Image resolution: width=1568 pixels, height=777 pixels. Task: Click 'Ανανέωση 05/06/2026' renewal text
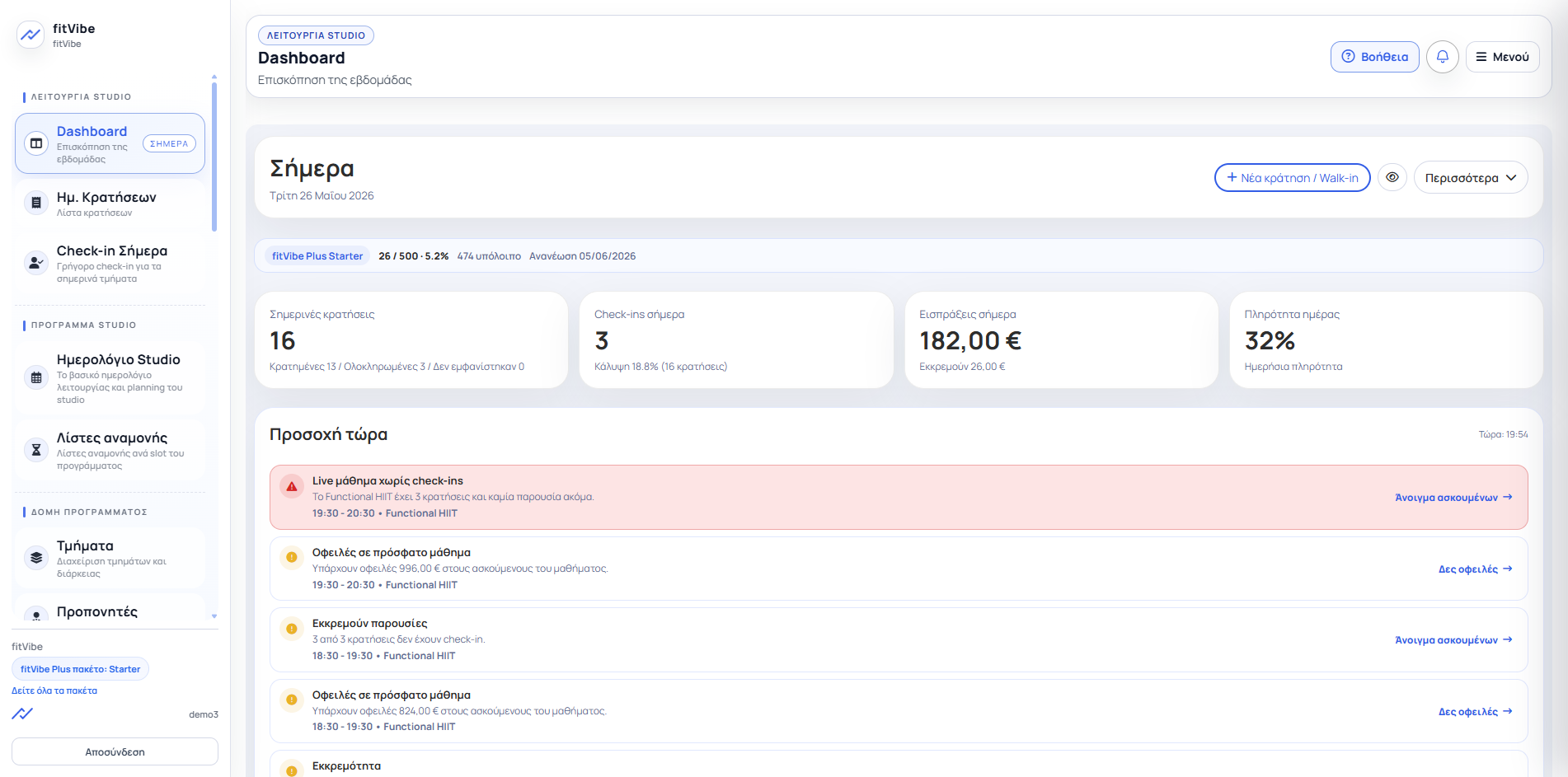tap(582, 256)
